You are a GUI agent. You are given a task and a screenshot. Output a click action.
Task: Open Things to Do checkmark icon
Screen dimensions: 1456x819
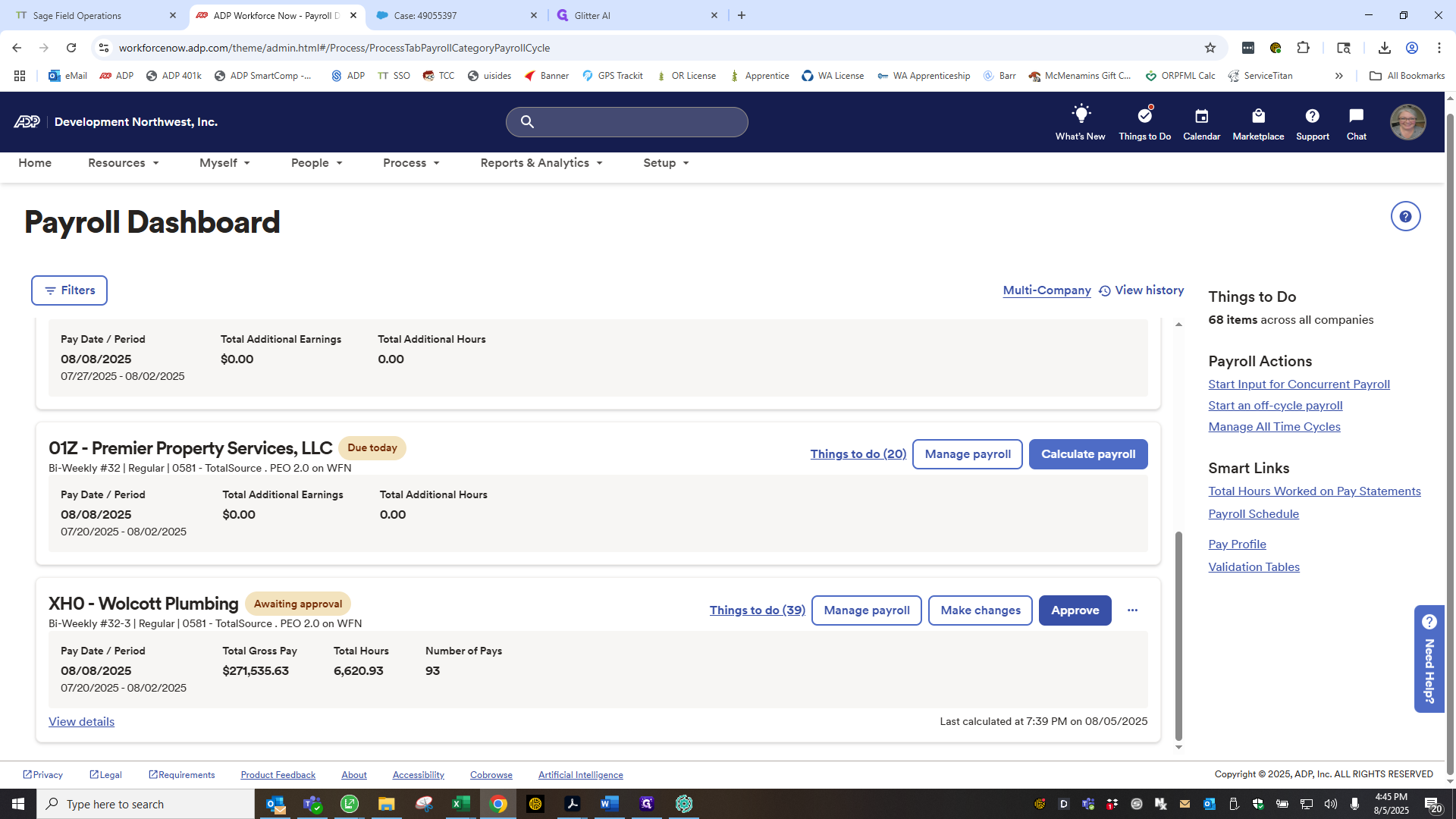point(1144,115)
